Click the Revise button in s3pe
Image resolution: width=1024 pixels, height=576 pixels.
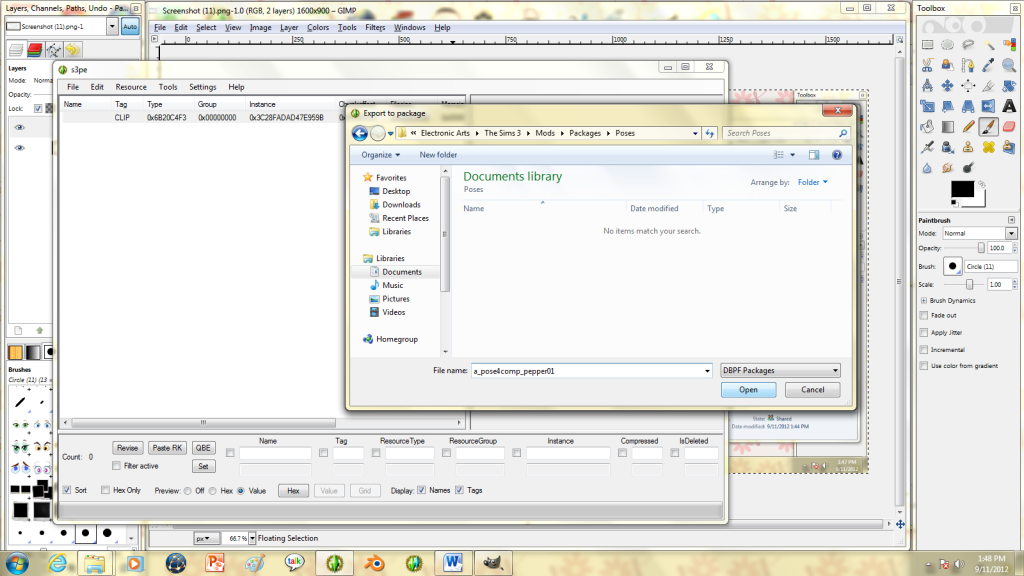point(127,448)
